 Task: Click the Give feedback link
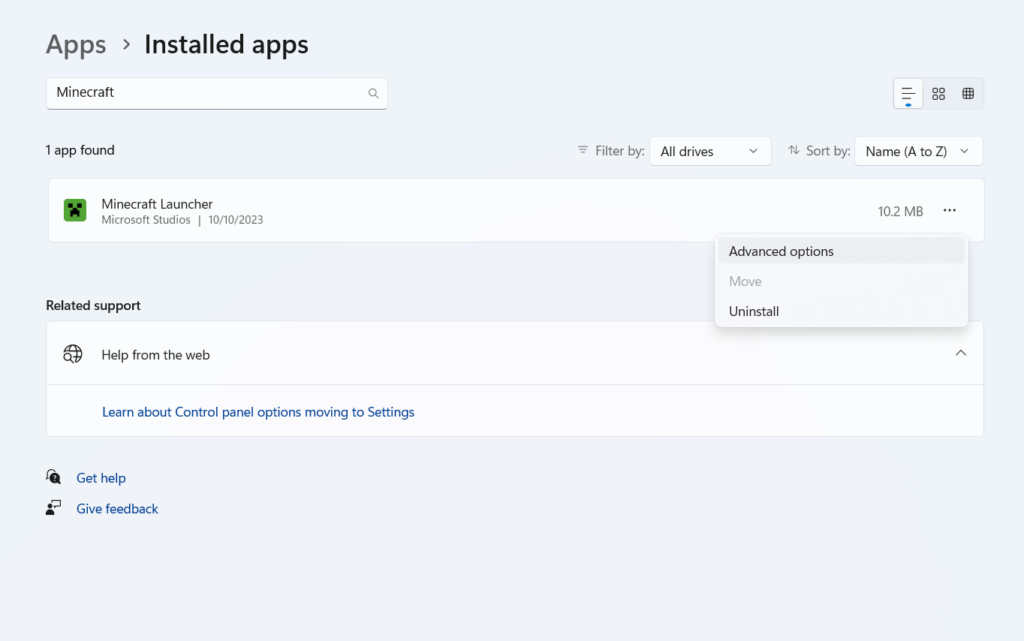(117, 508)
